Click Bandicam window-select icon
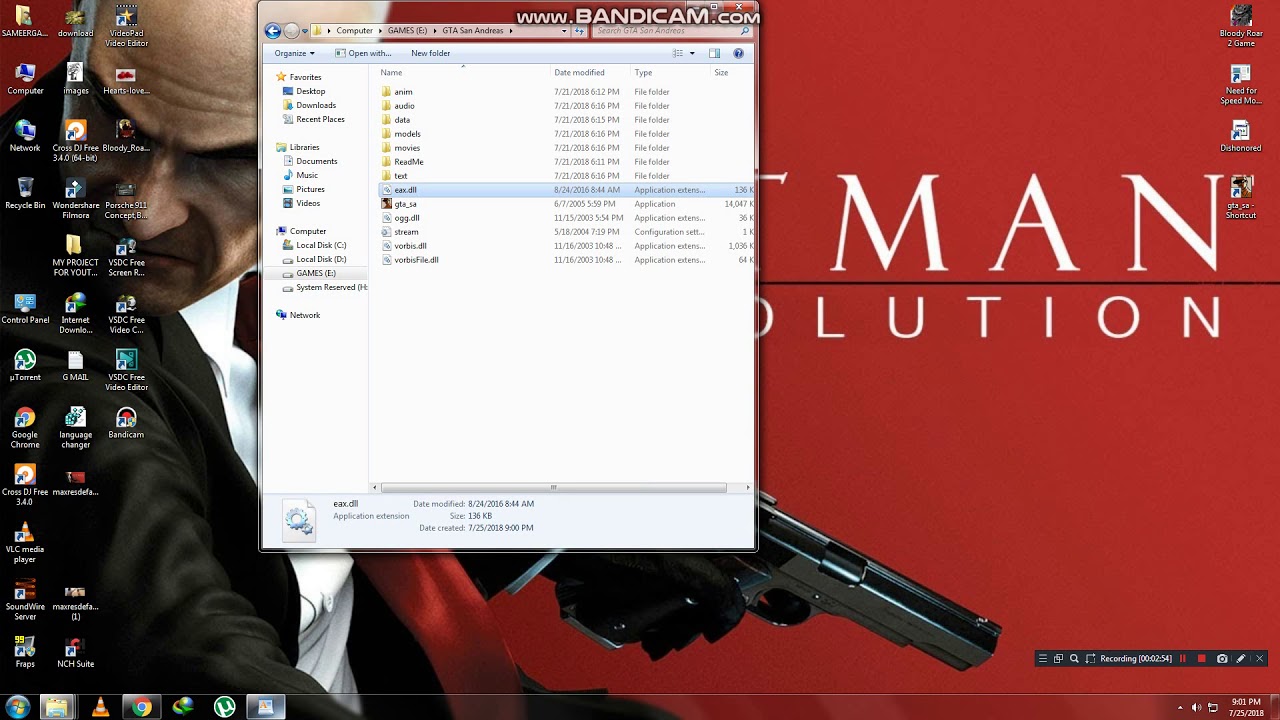The width and height of the screenshot is (1280, 720). [x=1059, y=658]
